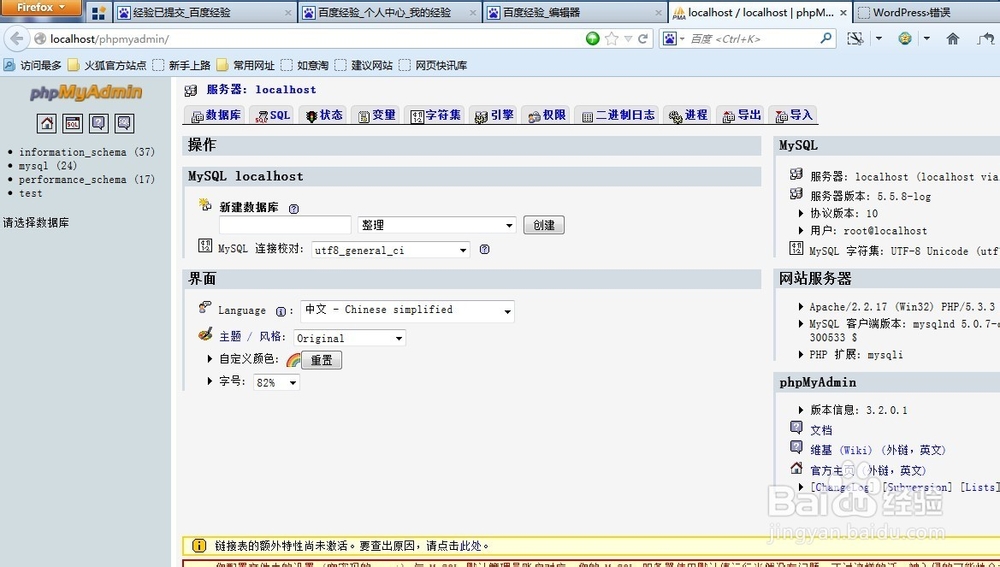Click the theme paintbrush icon
The width and height of the screenshot is (1000, 567).
pos(205,334)
